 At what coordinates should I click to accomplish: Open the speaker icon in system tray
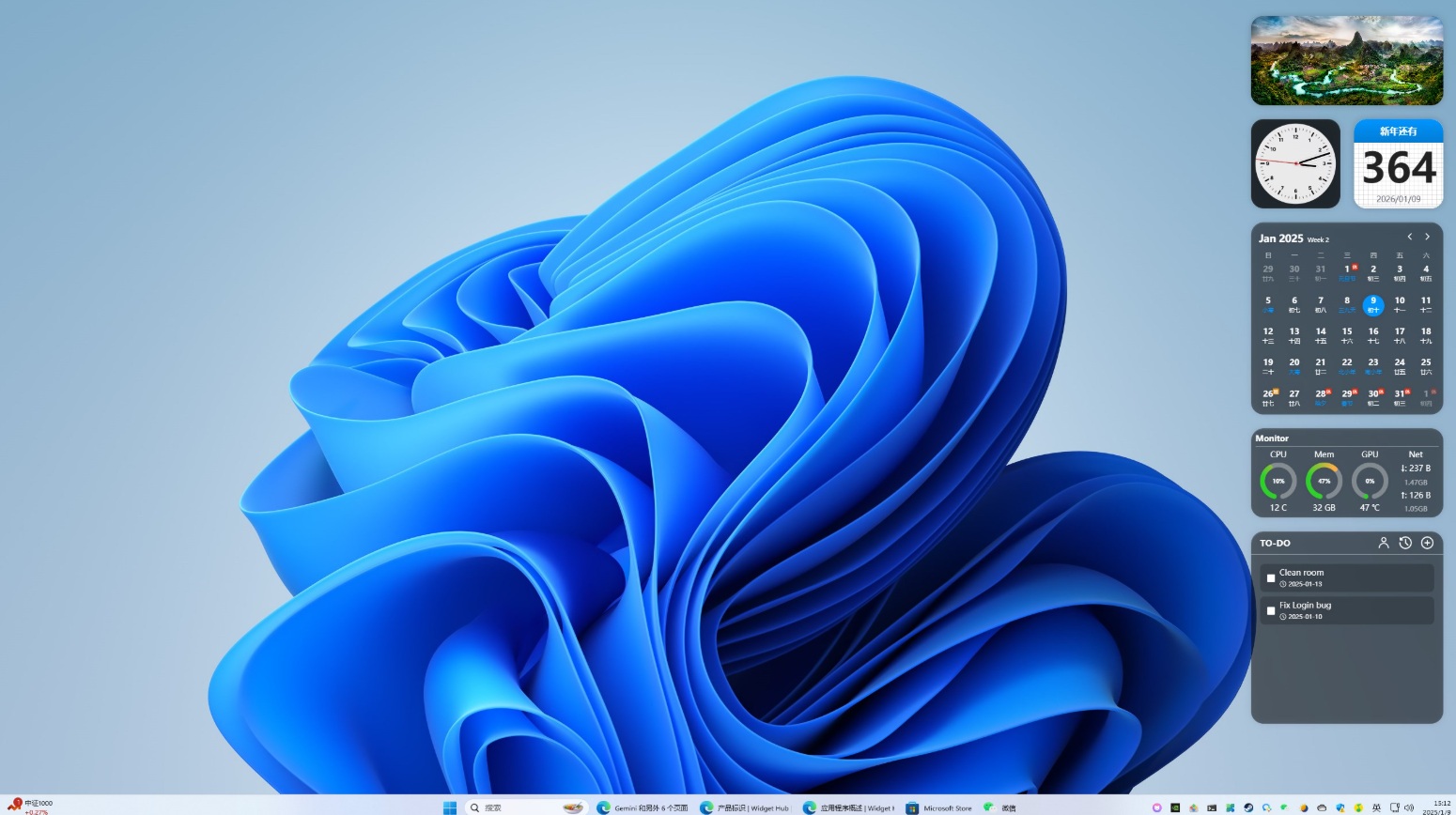click(1410, 807)
